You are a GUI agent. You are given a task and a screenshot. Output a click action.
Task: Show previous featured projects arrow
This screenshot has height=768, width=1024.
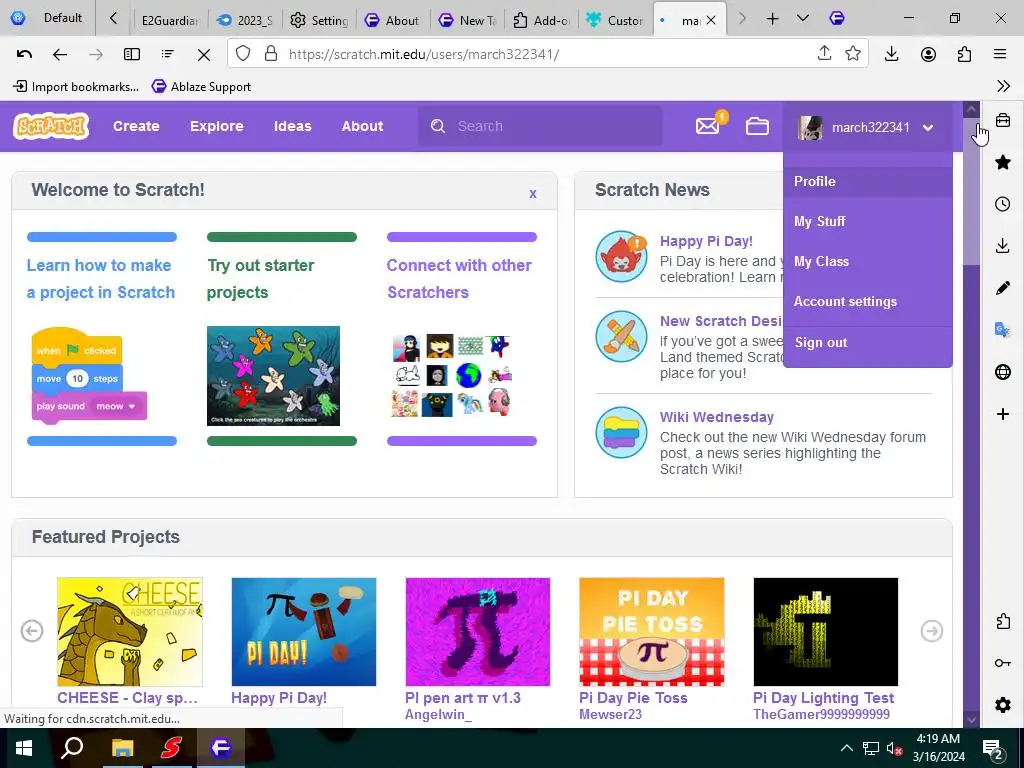click(32, 631)
